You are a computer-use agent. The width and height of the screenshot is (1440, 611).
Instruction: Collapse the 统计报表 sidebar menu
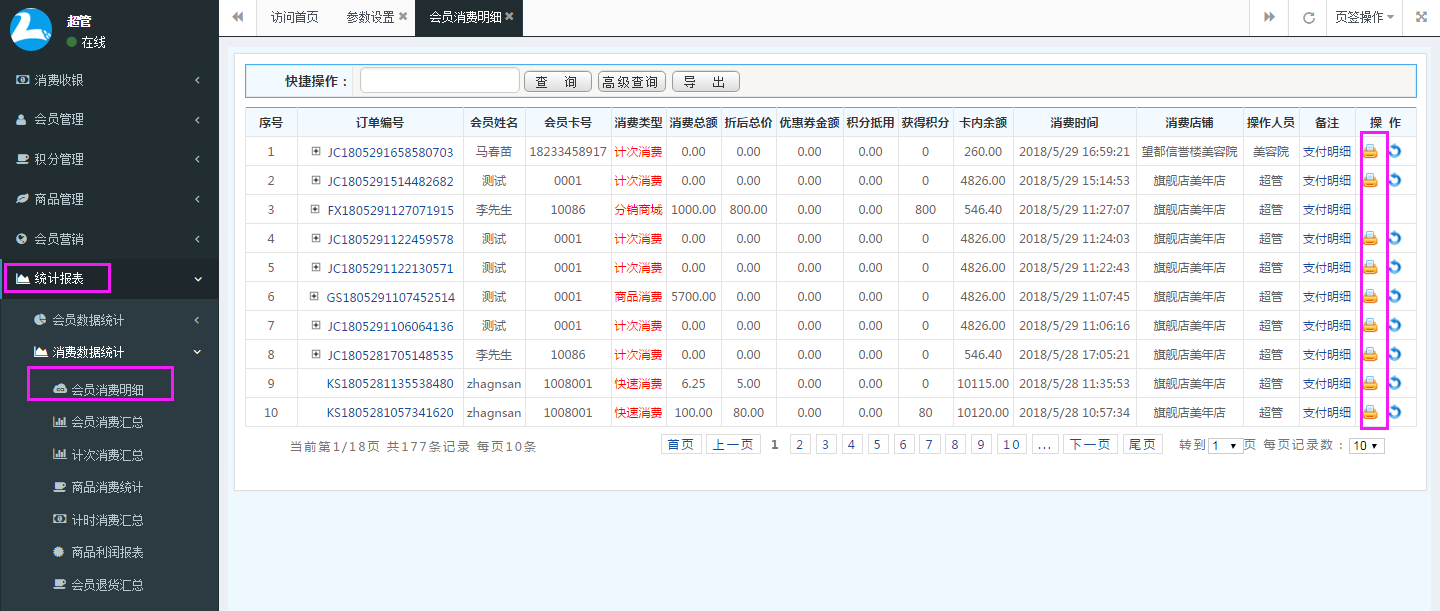(109, 278)
